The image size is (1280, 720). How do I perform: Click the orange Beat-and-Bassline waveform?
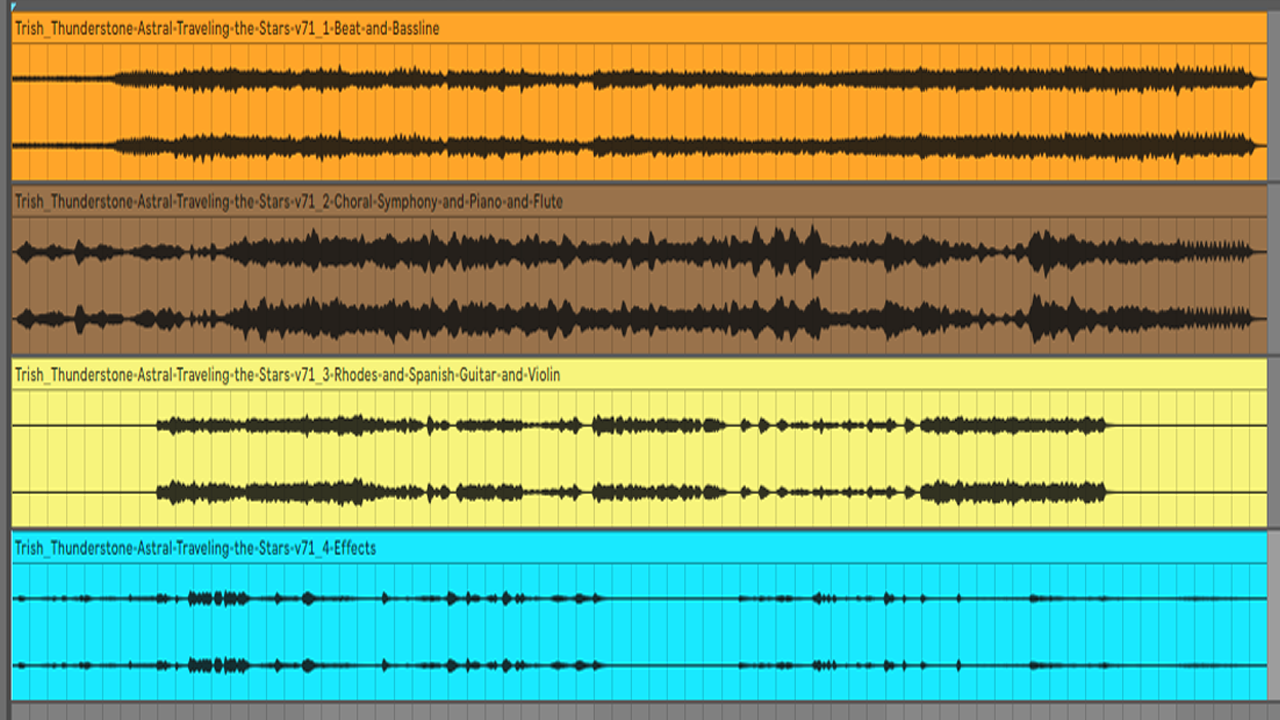pos(640,112)
